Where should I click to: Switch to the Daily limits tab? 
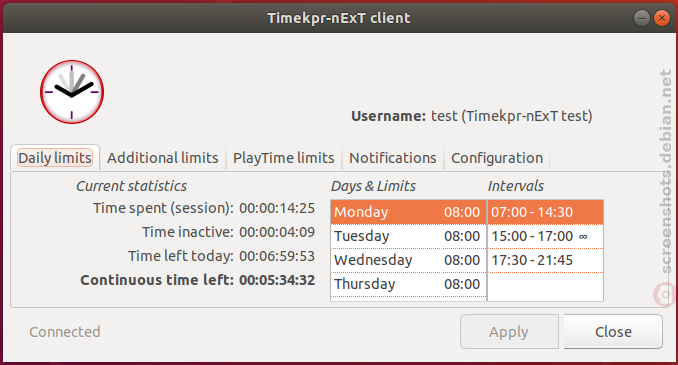click(55, 158)
